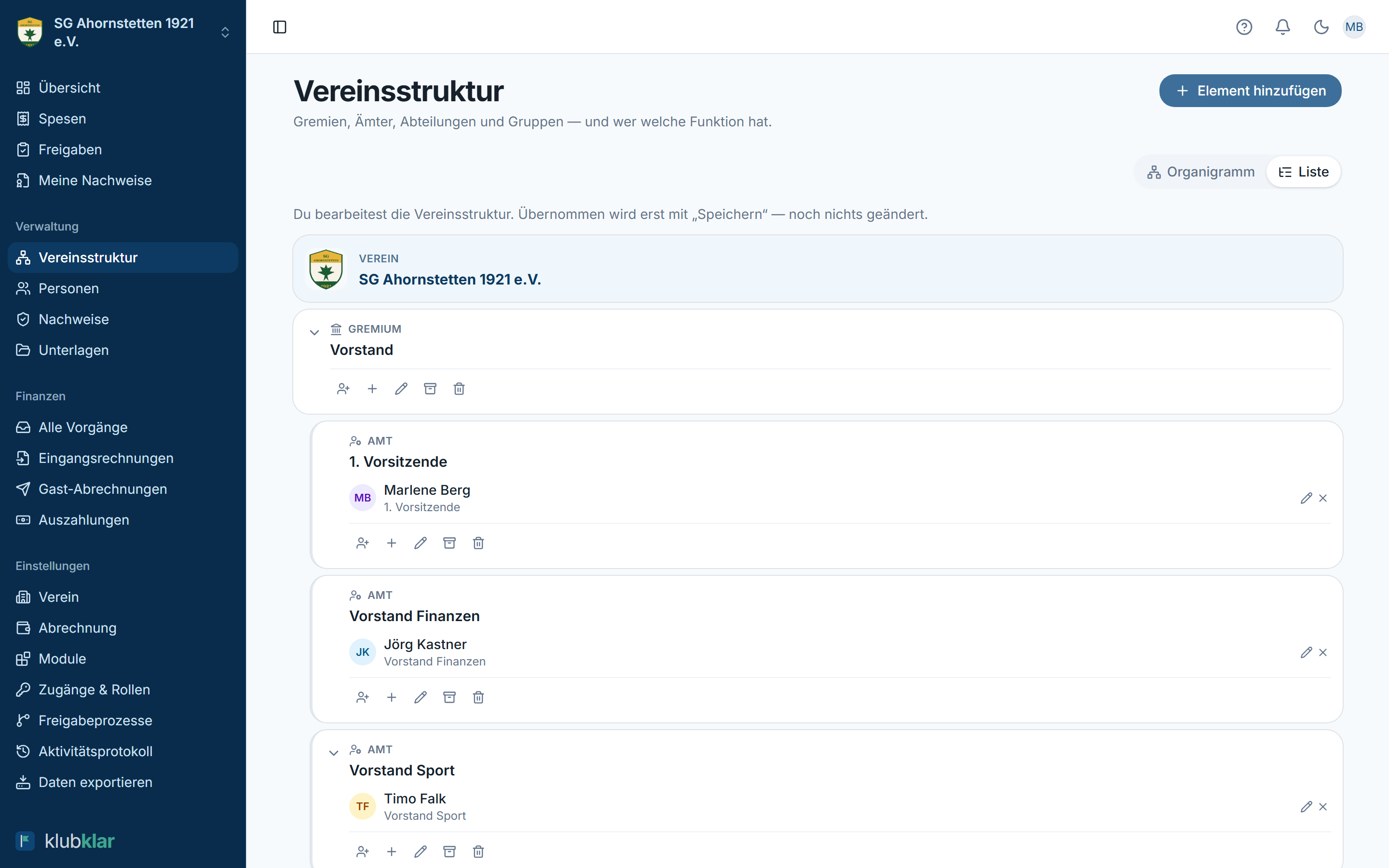Add sub-element under 1. Vorsitzende
Image resolution: width=1389 pixels, height=868 pixels.
coord(392,543)
